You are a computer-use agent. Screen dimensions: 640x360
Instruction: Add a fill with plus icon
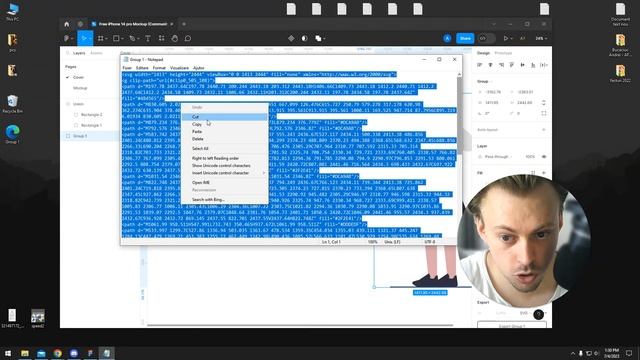click(x=544, y=173)
